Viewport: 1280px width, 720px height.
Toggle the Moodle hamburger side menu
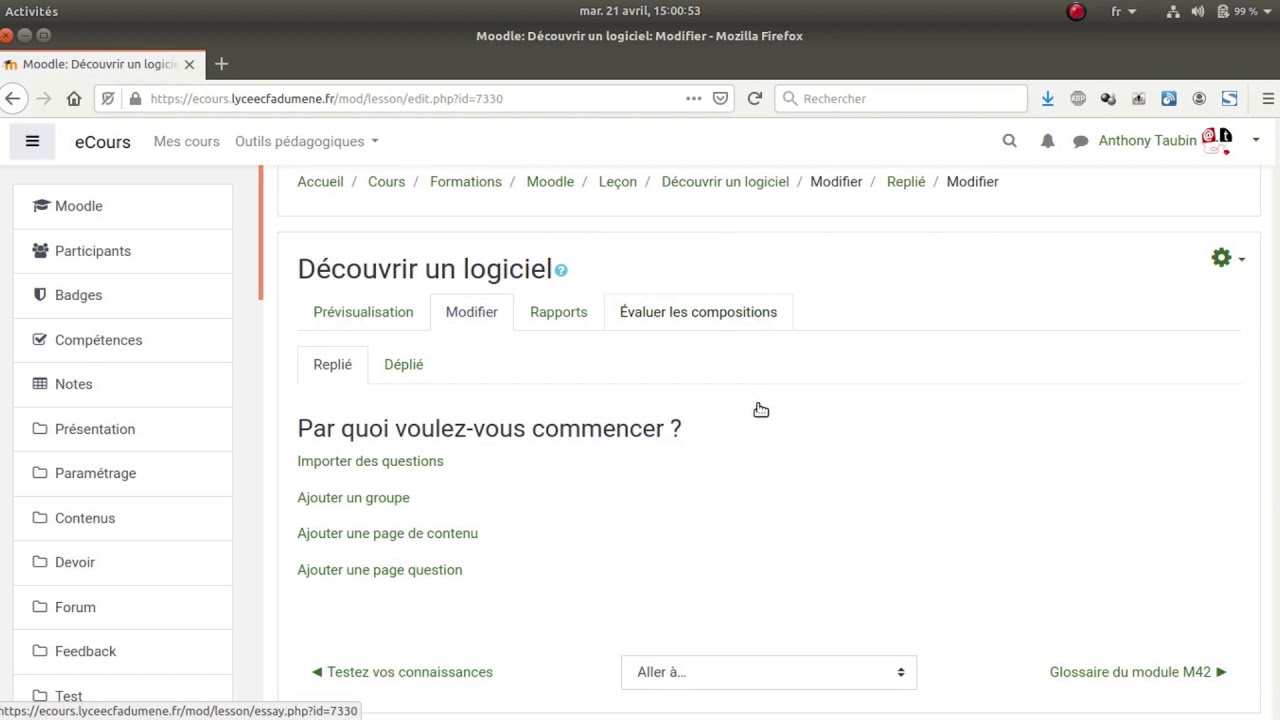point(32,141)
